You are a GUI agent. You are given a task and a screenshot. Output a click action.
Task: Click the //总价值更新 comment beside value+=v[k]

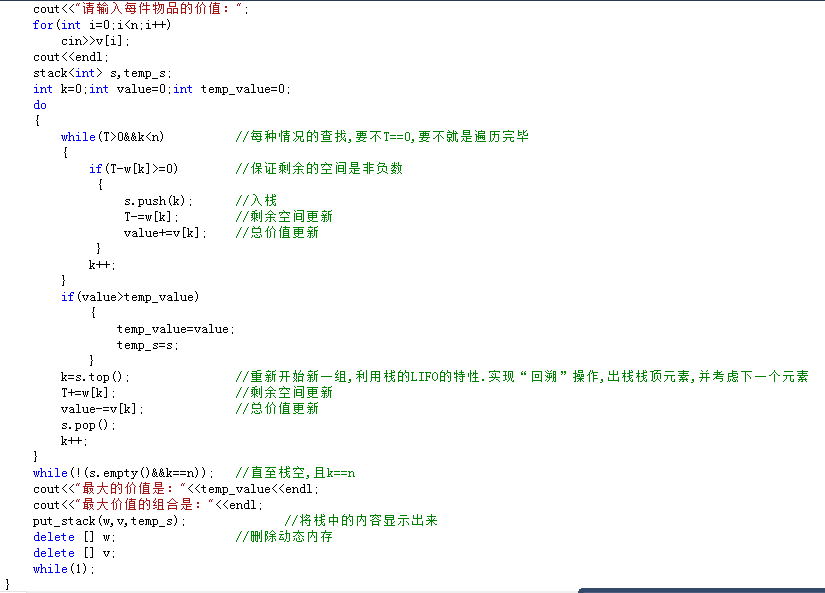277,233
